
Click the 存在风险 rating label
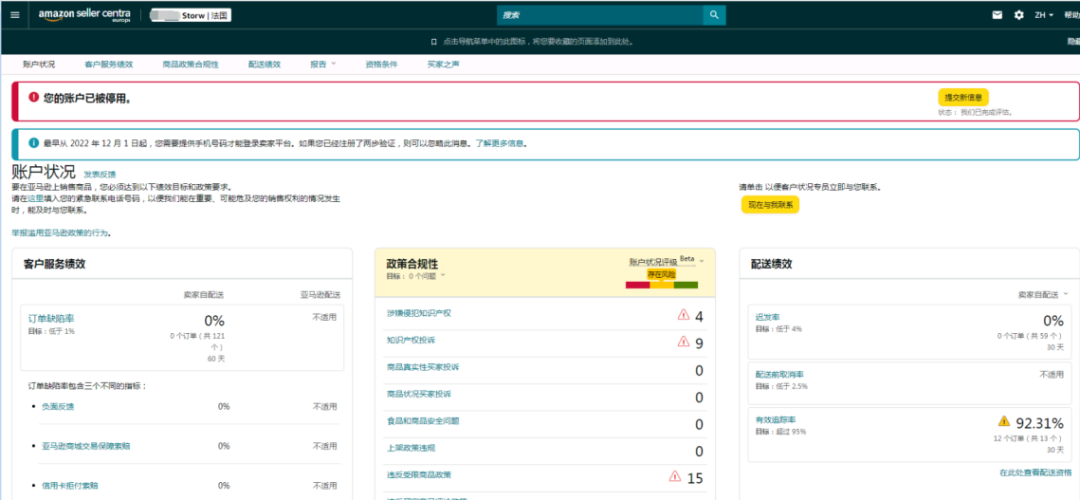662,274
